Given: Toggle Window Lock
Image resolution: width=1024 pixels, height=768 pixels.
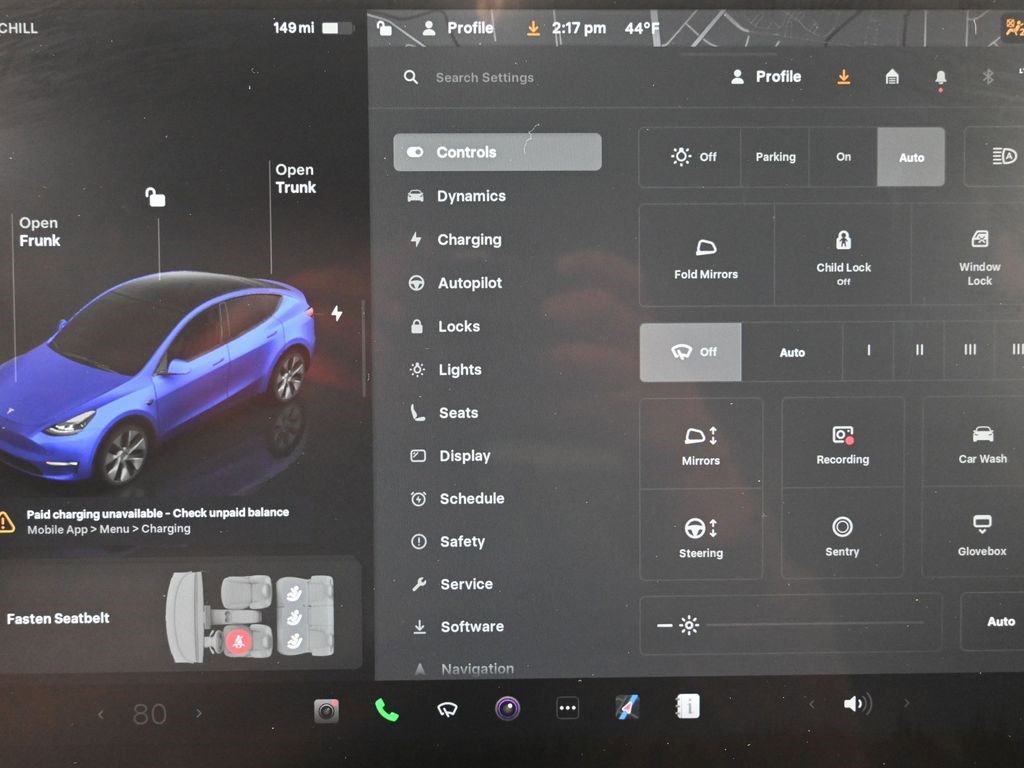Looking at the screenshot, I should pos(978,254).
